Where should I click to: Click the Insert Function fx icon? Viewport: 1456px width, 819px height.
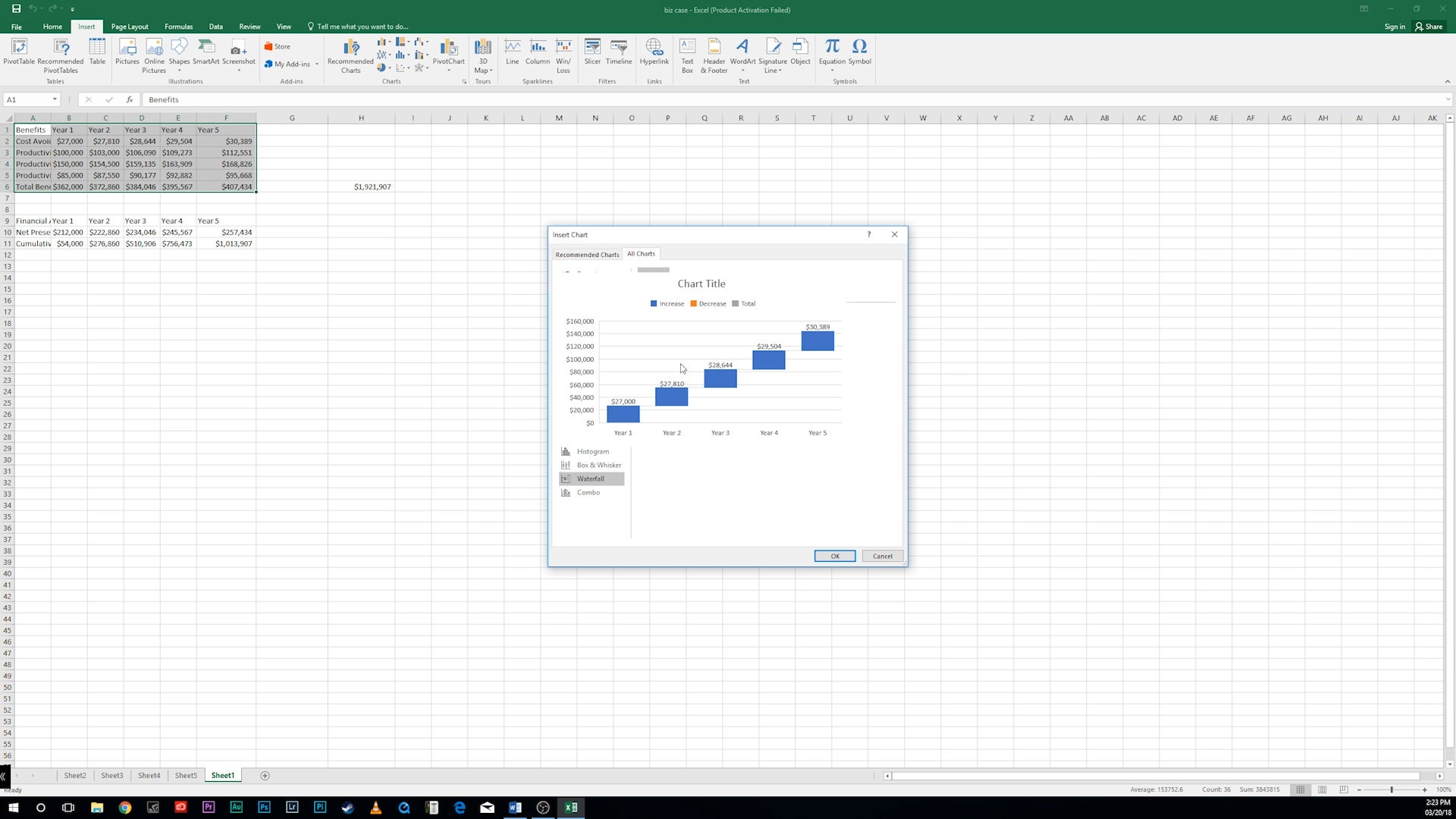click(x=130, y=99)
